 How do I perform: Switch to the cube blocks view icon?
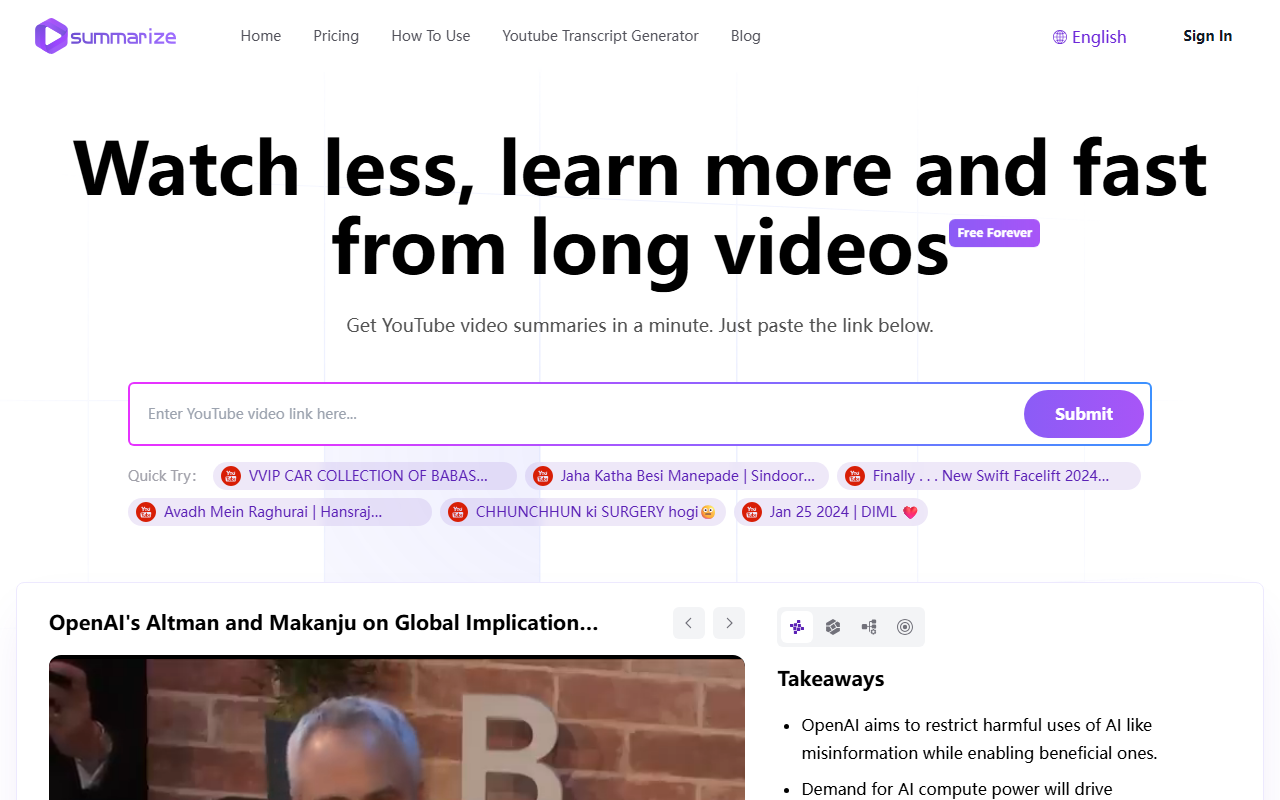click(833, 627)
